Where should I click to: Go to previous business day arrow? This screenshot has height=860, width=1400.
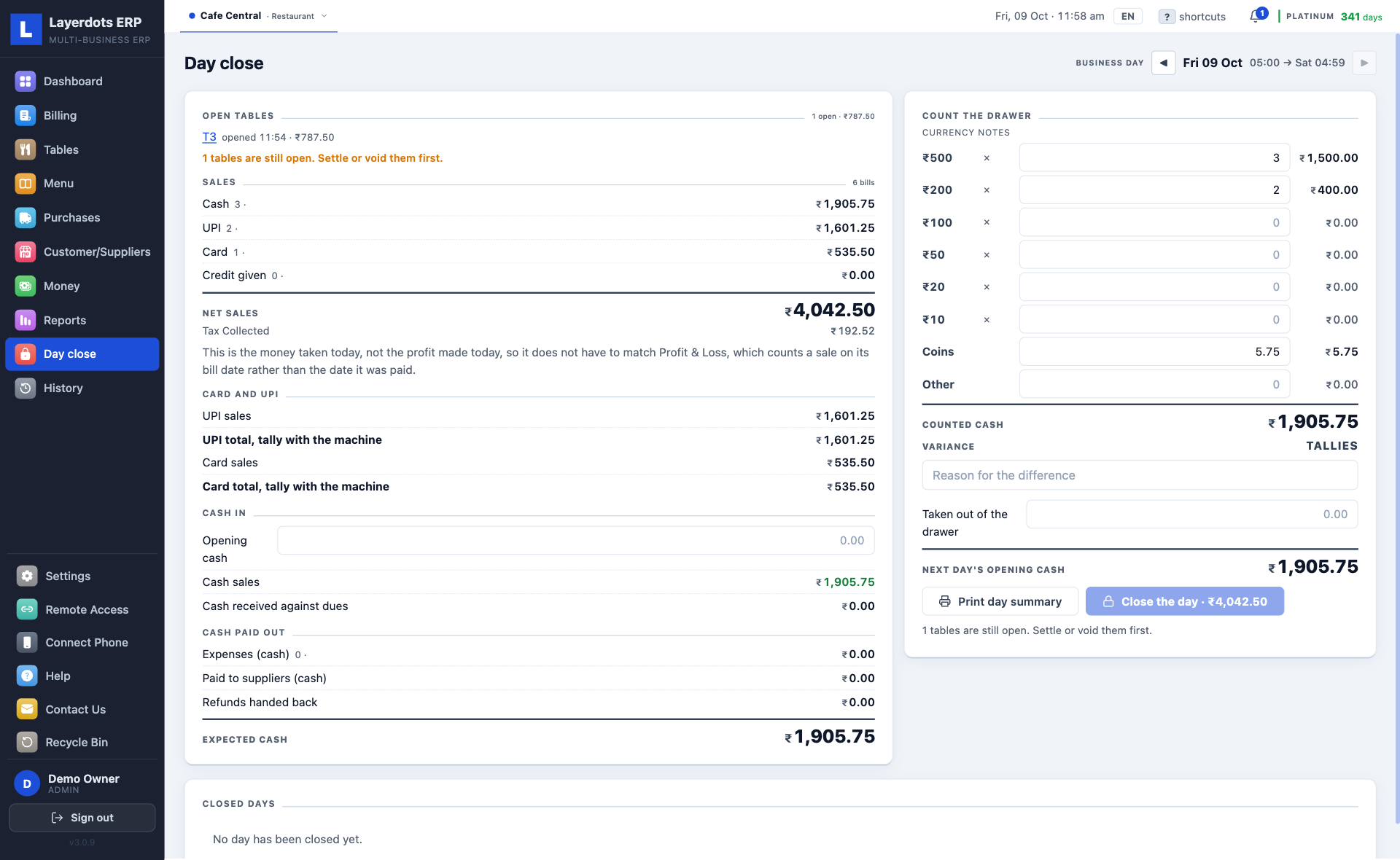coord(1163,63)
